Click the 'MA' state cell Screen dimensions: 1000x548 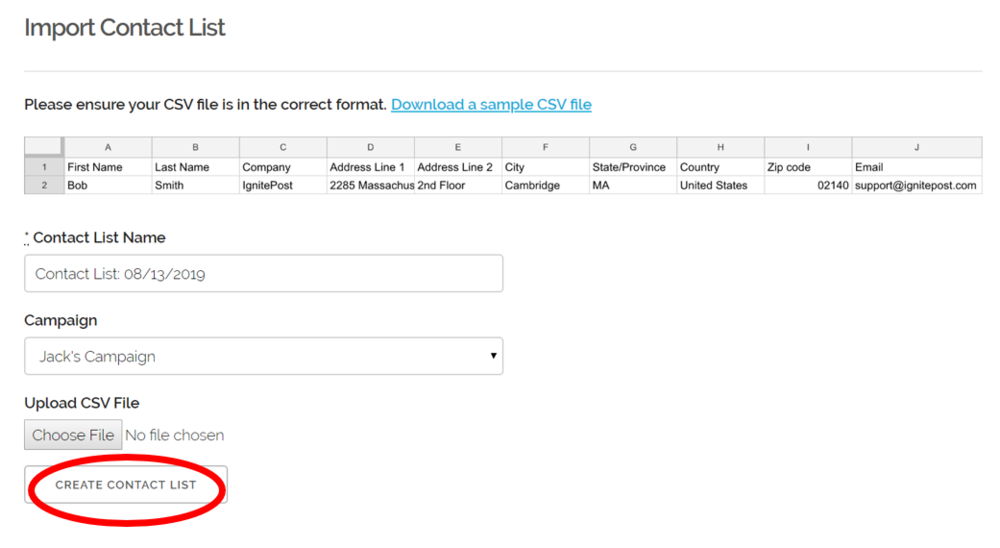click(x=633, y=186)
